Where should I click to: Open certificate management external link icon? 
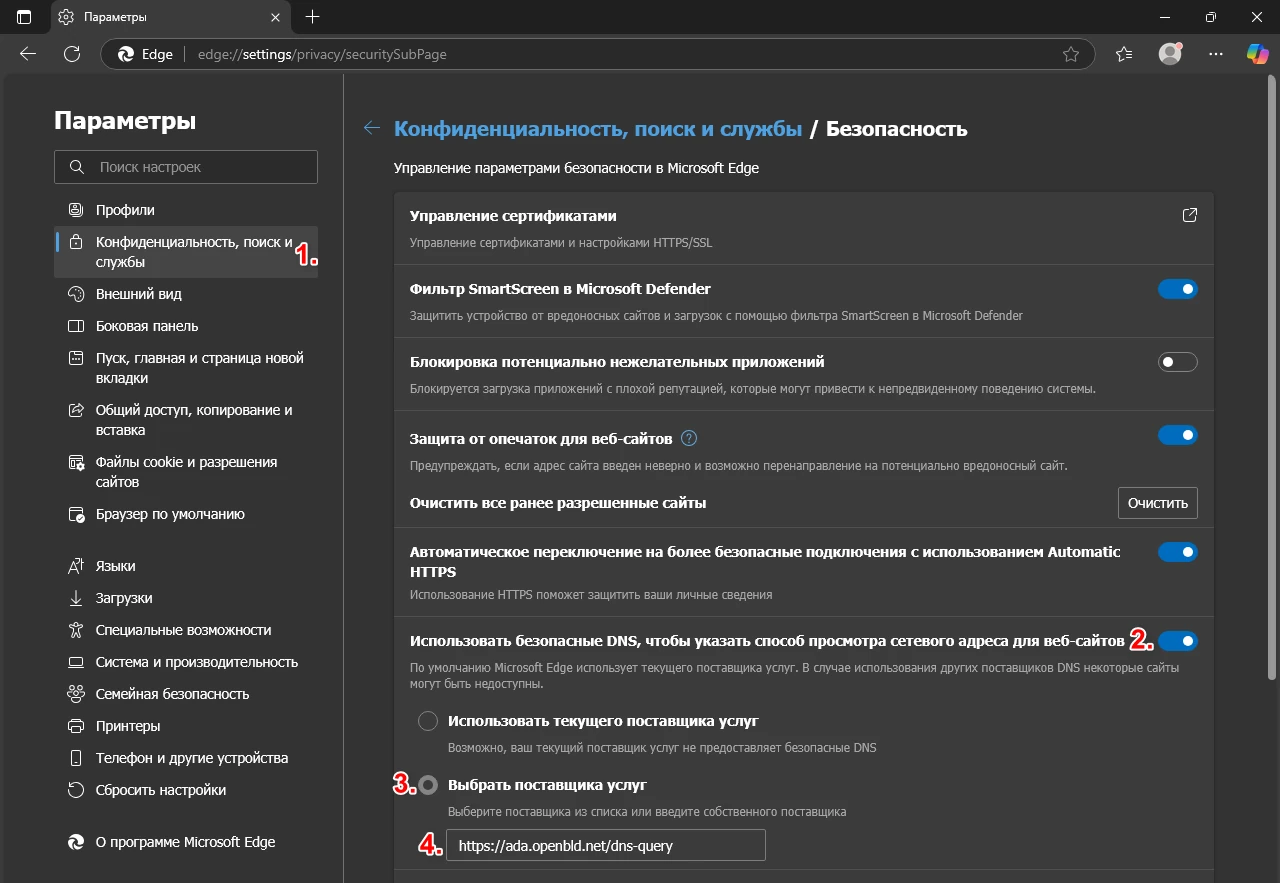1189,215
